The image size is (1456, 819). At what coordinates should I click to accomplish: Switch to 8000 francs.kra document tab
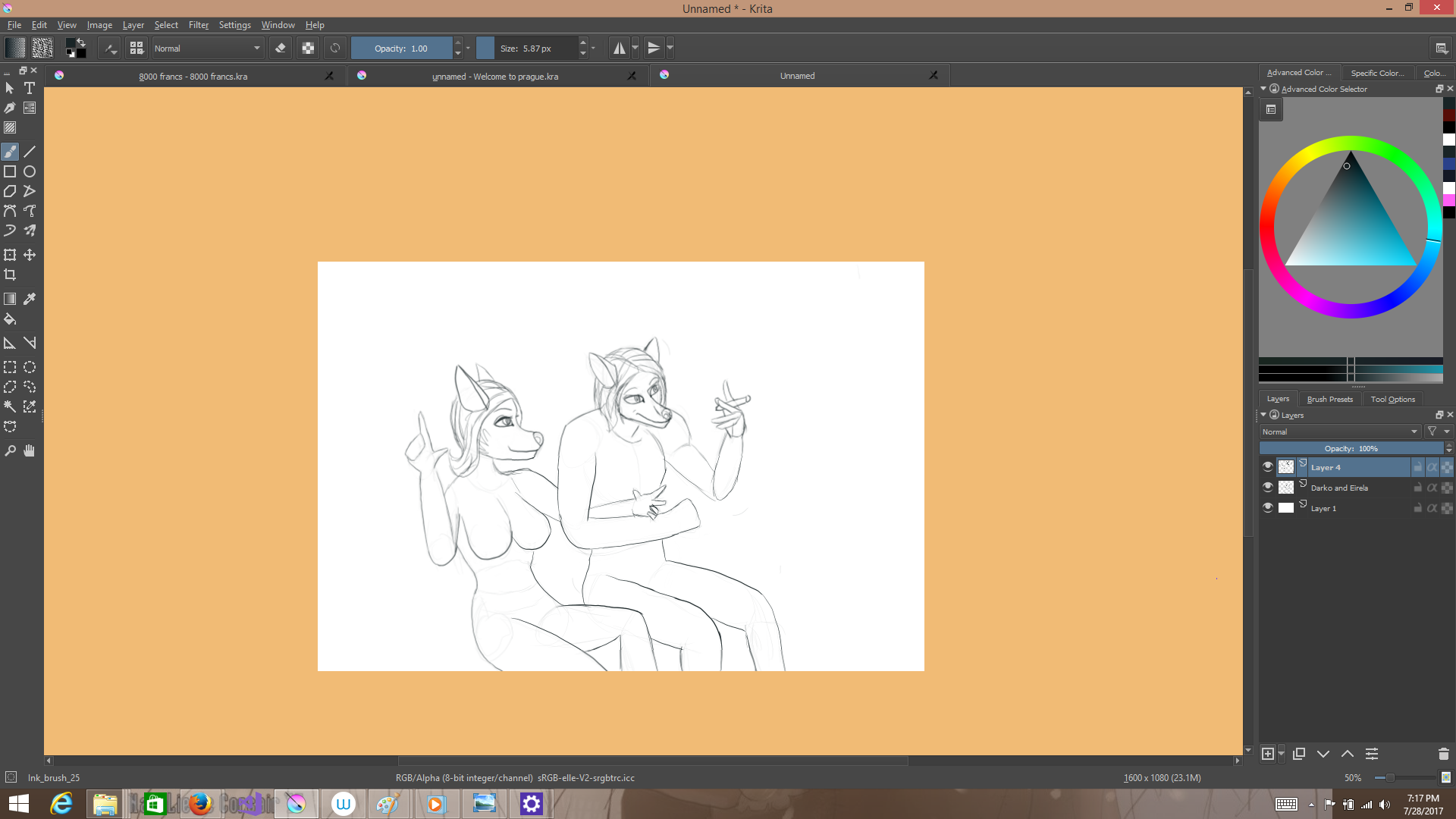coord(193,76)
